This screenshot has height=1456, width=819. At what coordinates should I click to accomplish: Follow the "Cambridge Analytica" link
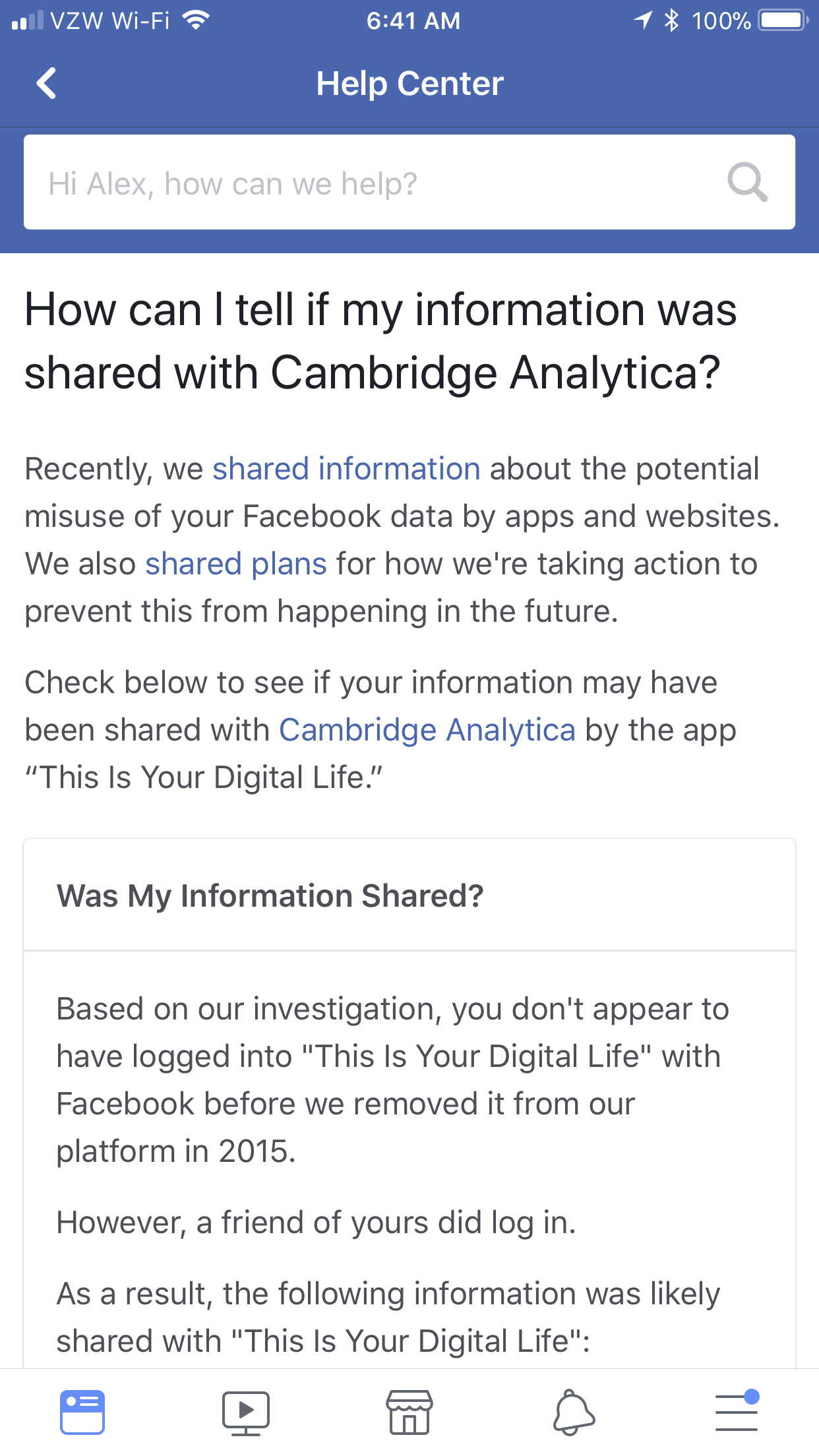tap(427, 730)
